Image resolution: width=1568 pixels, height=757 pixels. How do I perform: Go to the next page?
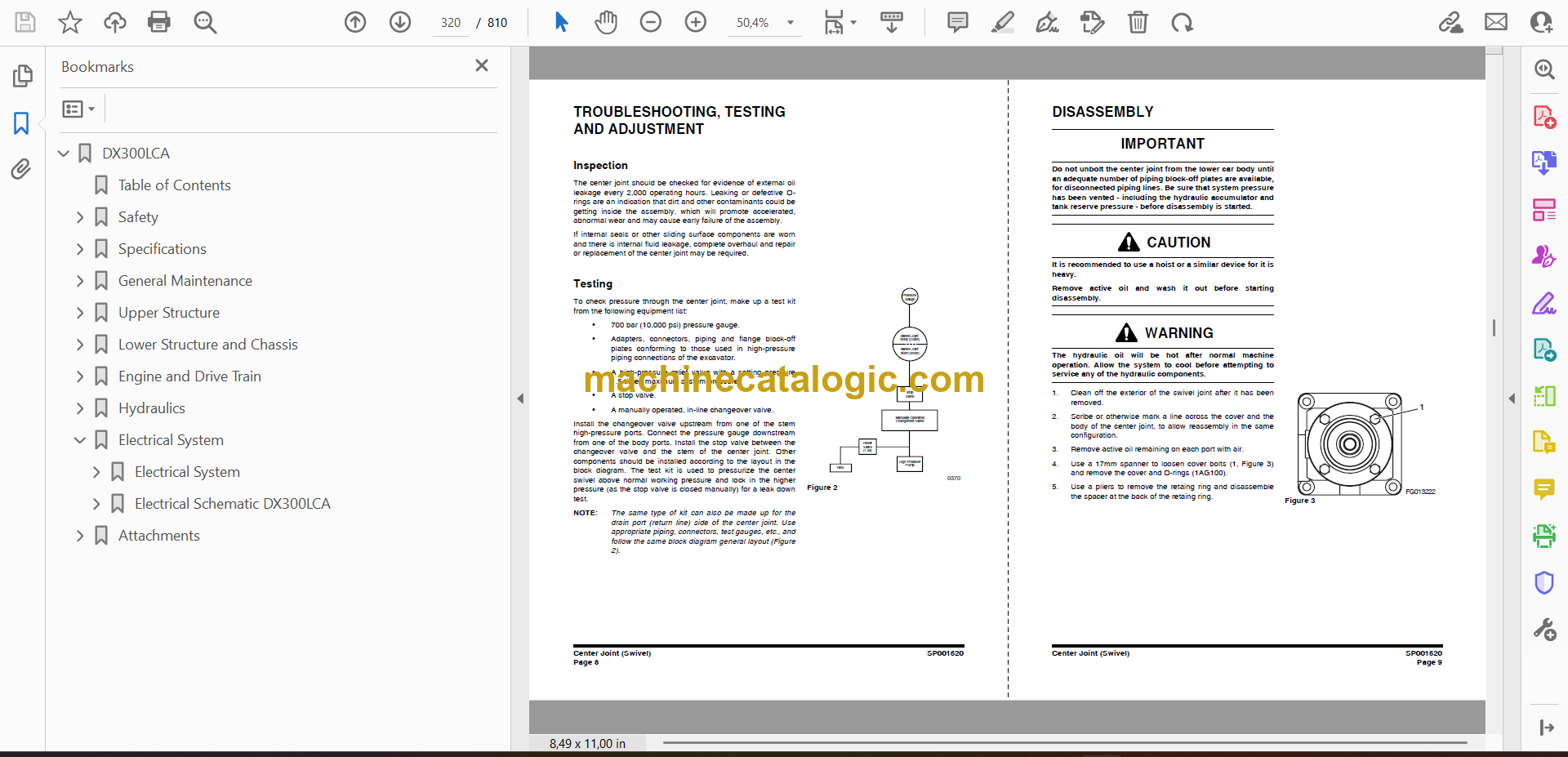point(400,22)
